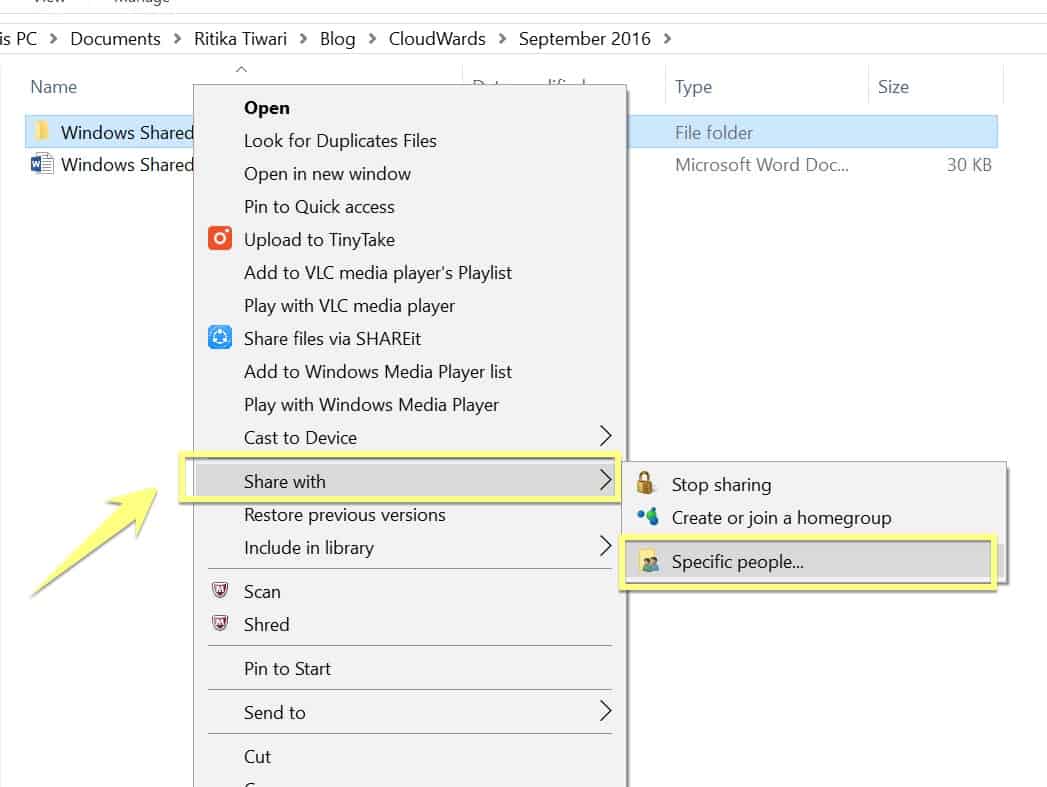This screenshot has width=1047, height=787.
Task: Sort files by the Type column header
Action: click(693, 87)
